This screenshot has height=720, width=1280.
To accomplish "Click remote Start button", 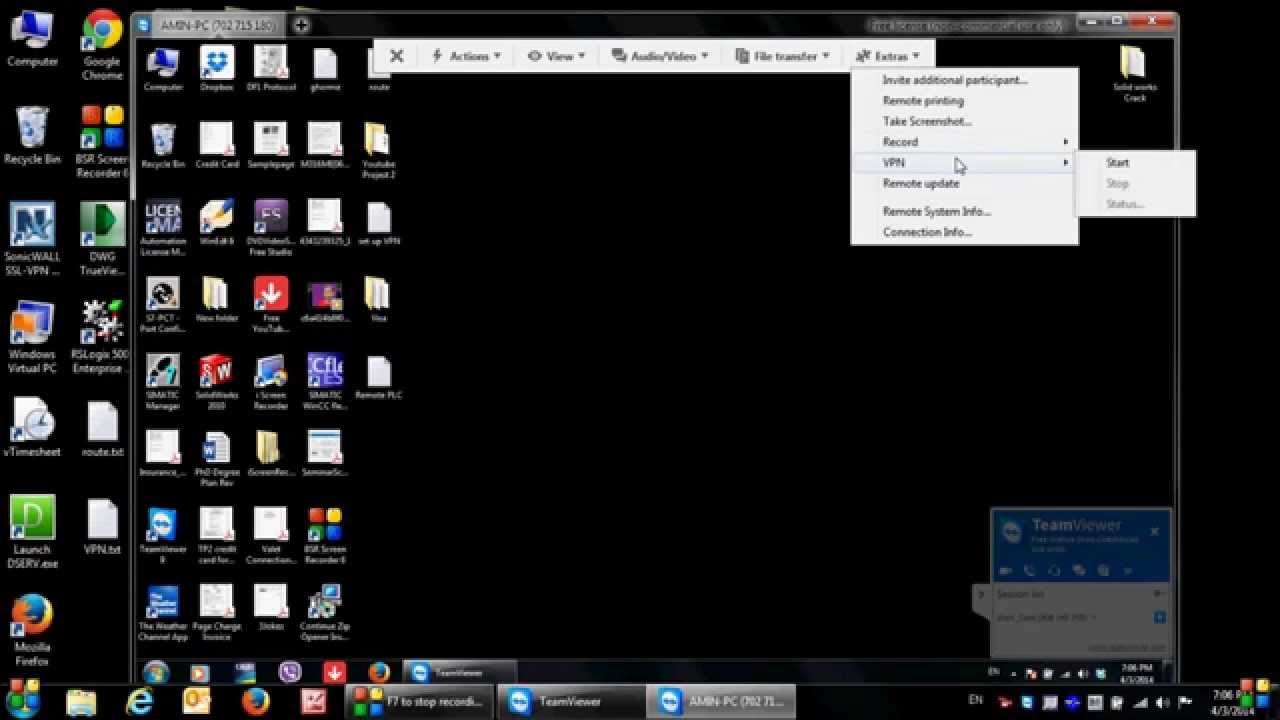I will coord(155,673).
